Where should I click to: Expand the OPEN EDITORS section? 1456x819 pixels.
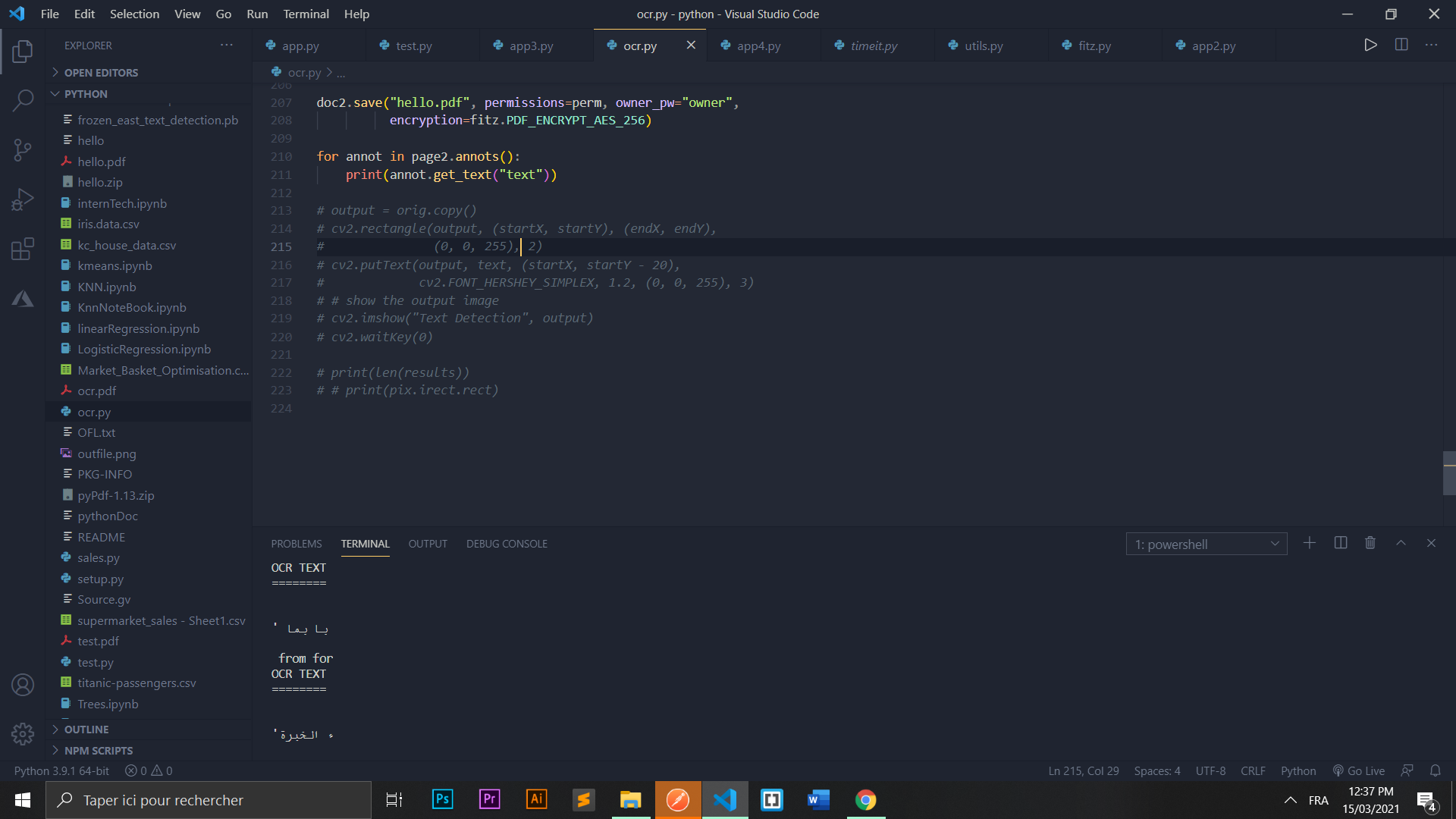pos(101,73)
